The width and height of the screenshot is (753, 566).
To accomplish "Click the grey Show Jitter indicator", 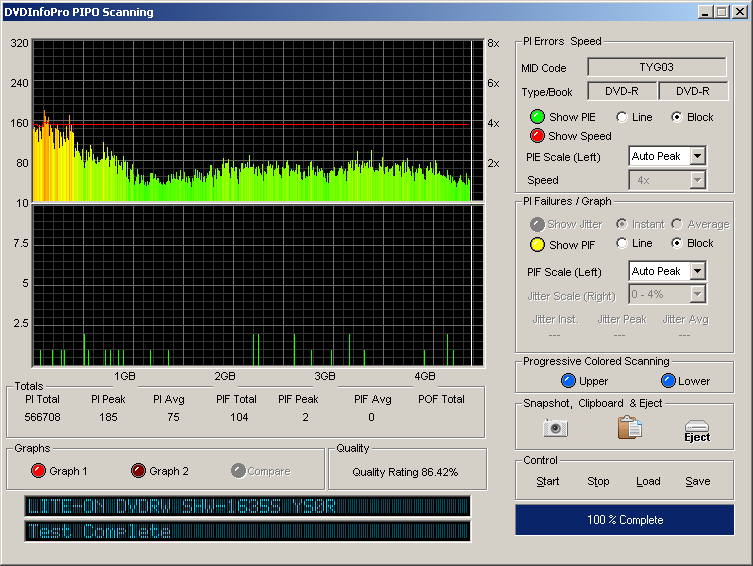I will pos(537,224).
